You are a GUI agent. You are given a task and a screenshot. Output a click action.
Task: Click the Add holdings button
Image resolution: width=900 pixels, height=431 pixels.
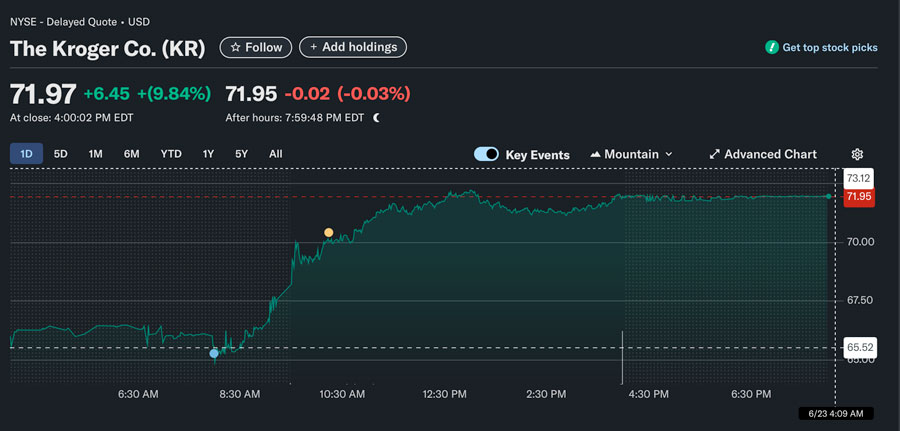(x=353, y=47)
